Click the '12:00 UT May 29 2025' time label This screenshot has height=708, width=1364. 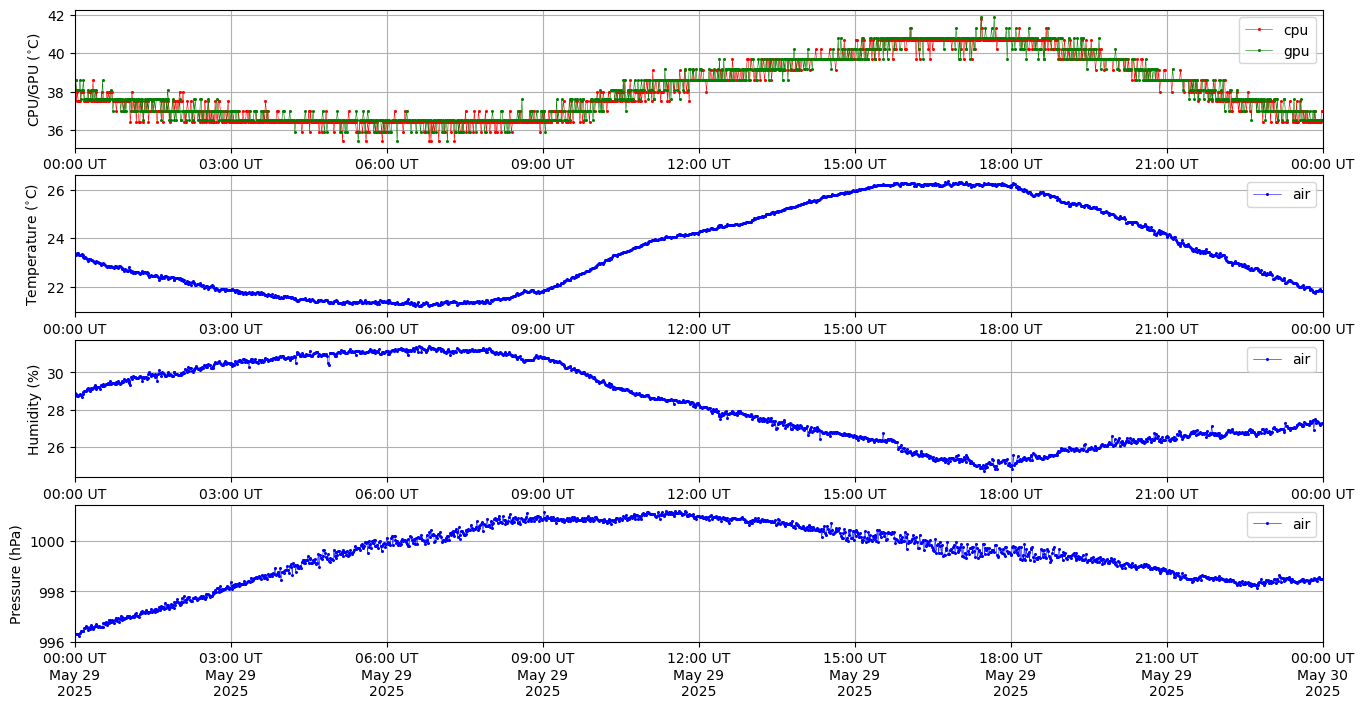click(699, 674)
